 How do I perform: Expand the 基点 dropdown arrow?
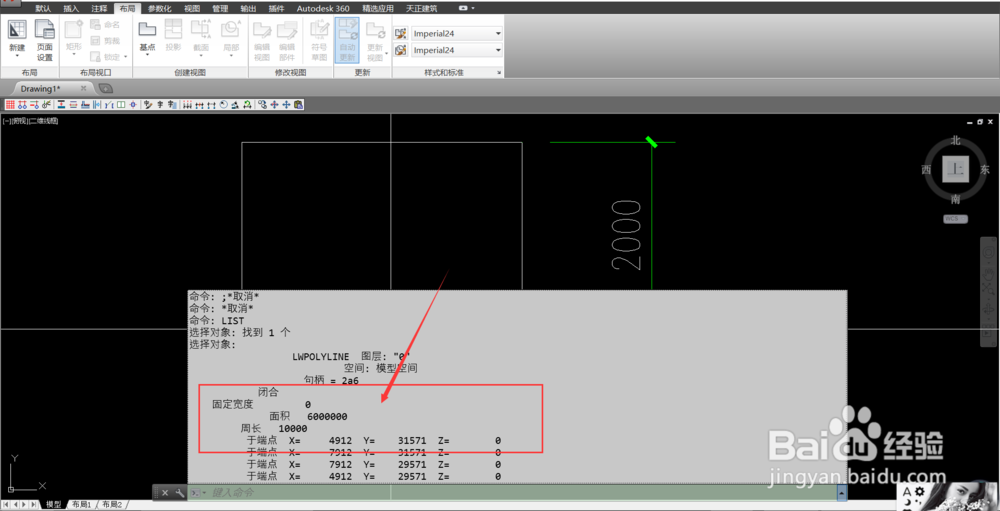(x=147, y=56)
